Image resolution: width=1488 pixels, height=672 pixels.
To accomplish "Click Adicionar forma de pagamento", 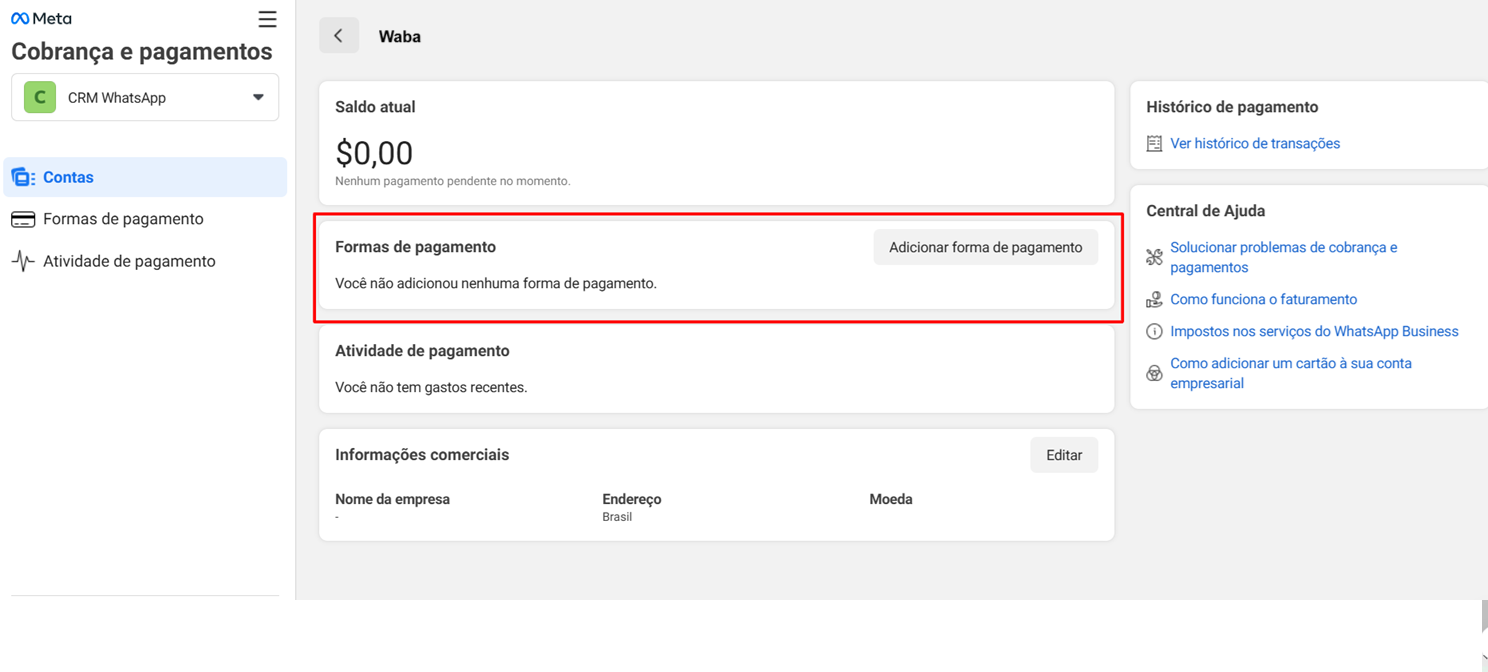I will pyautogui.click(x=985, y=246).
